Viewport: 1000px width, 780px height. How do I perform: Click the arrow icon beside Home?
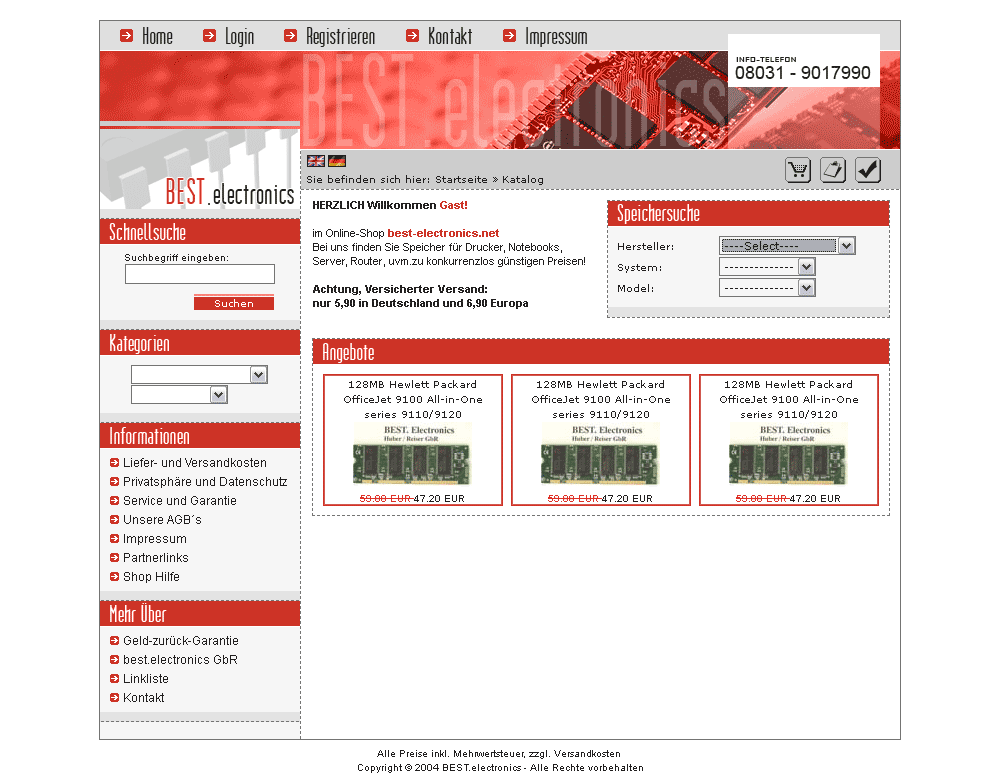(x=126, y=36)
